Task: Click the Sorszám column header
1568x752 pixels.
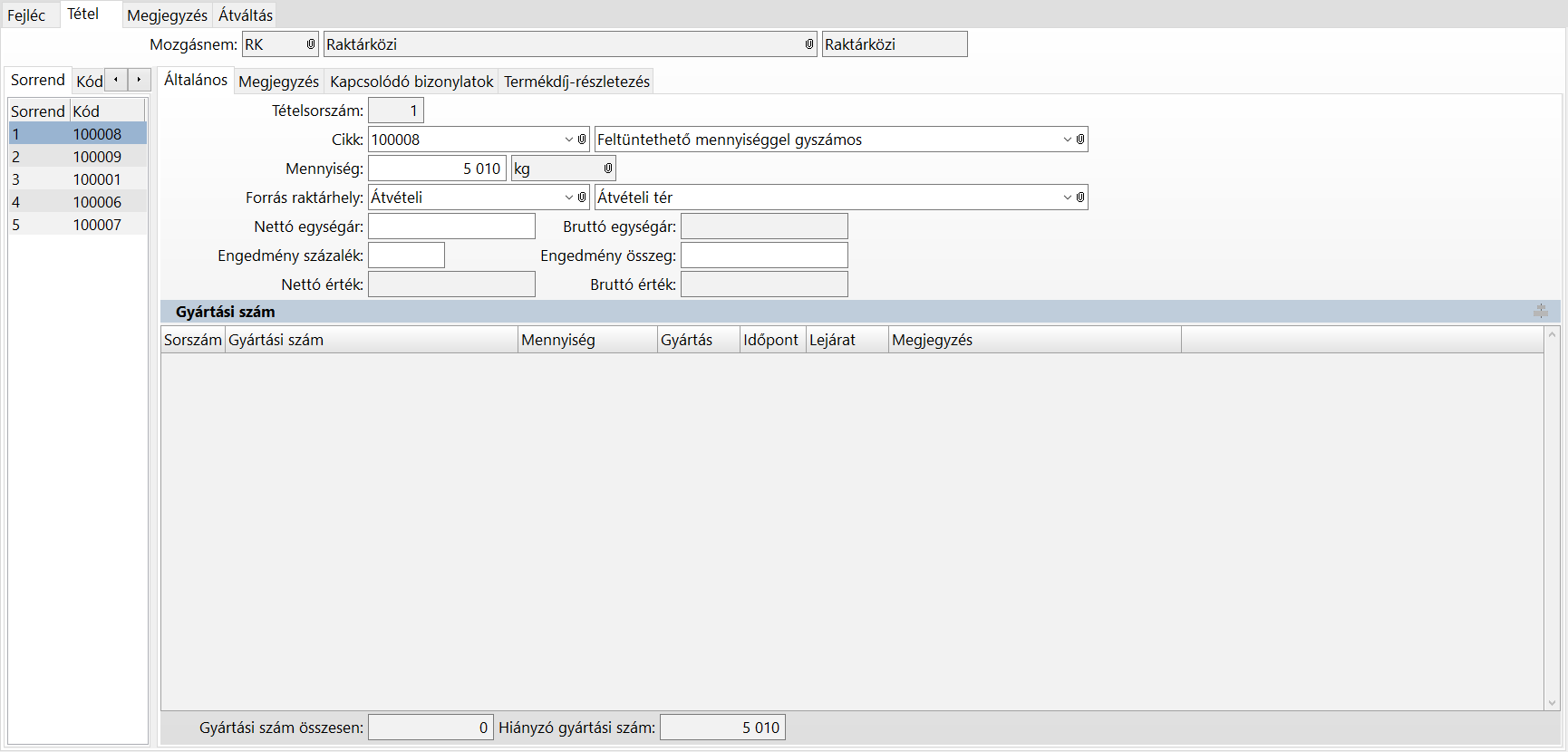Action: click(x=193, y=340)
